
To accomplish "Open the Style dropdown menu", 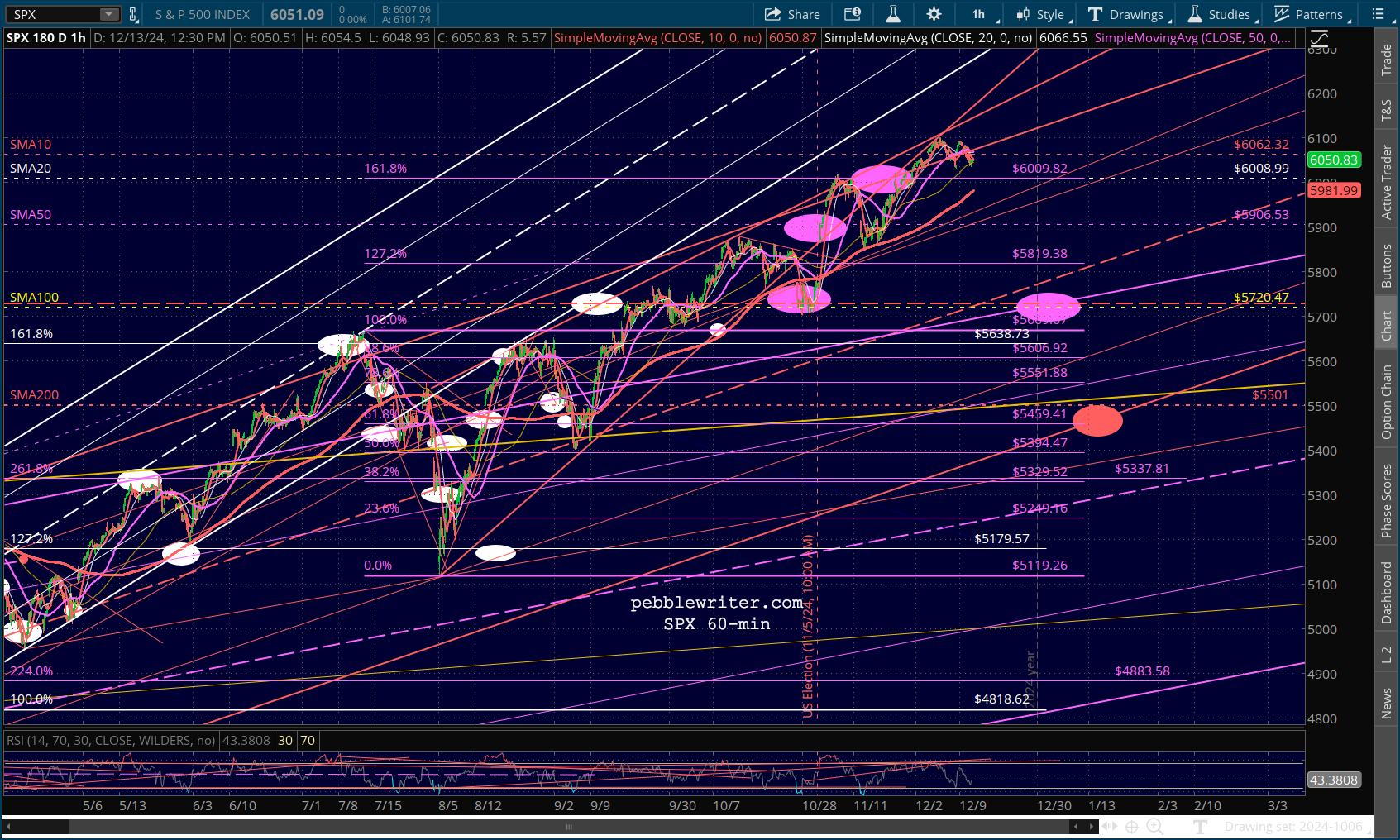I will coord(1044,14).
